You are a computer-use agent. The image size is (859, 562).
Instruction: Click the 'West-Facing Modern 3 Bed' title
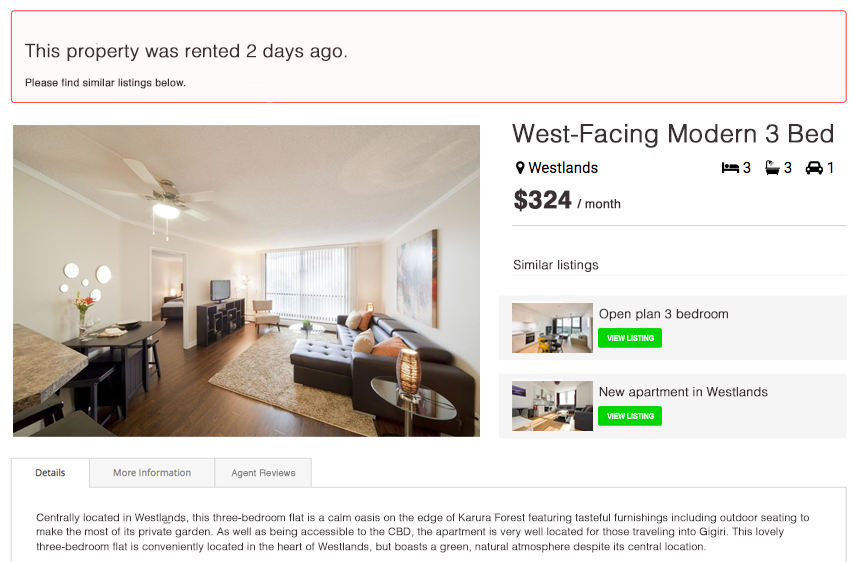(x=672, y=134)
